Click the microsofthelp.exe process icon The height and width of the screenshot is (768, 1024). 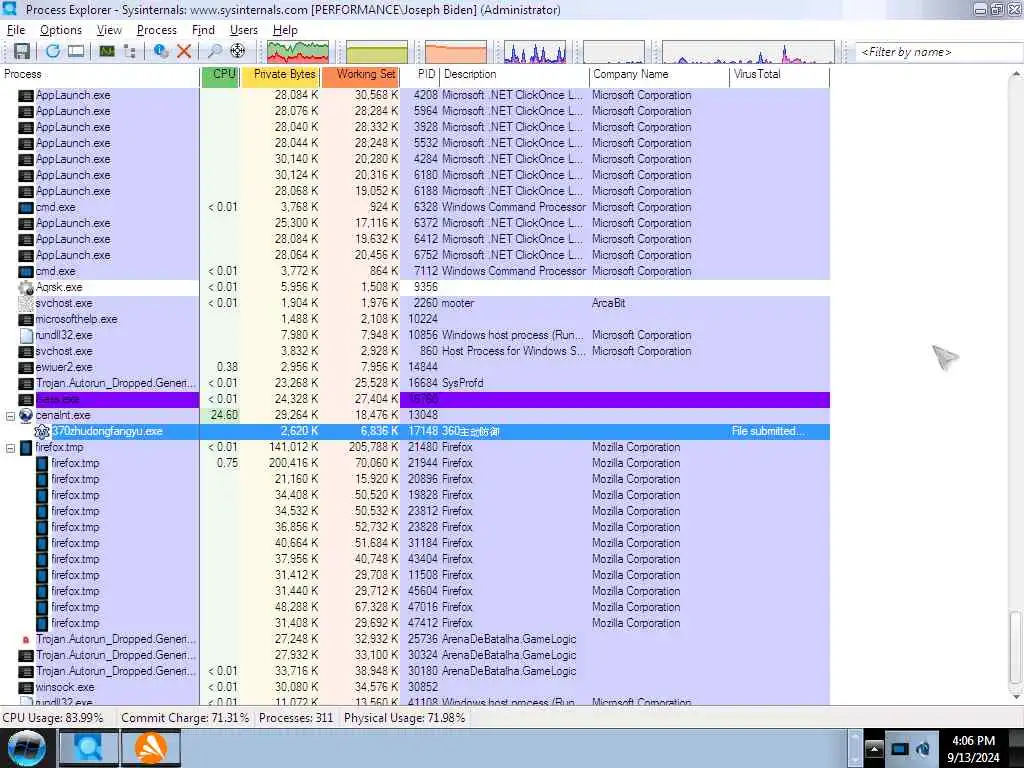pyautogui.click(x=25, y=319)
